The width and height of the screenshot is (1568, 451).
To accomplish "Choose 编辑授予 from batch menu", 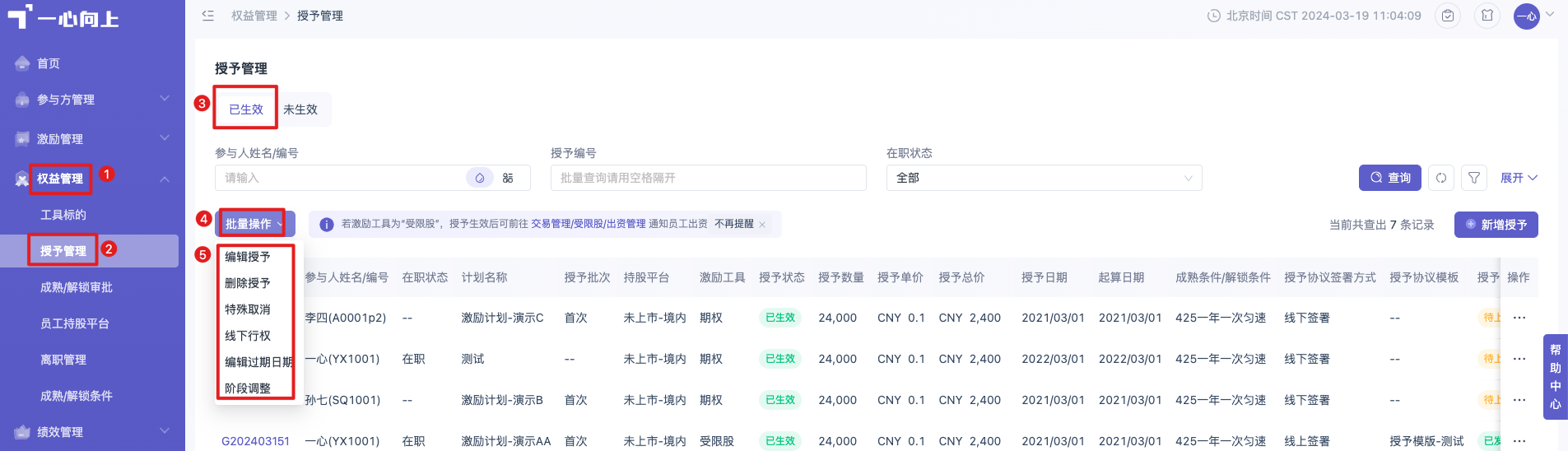I will [248, 257].
